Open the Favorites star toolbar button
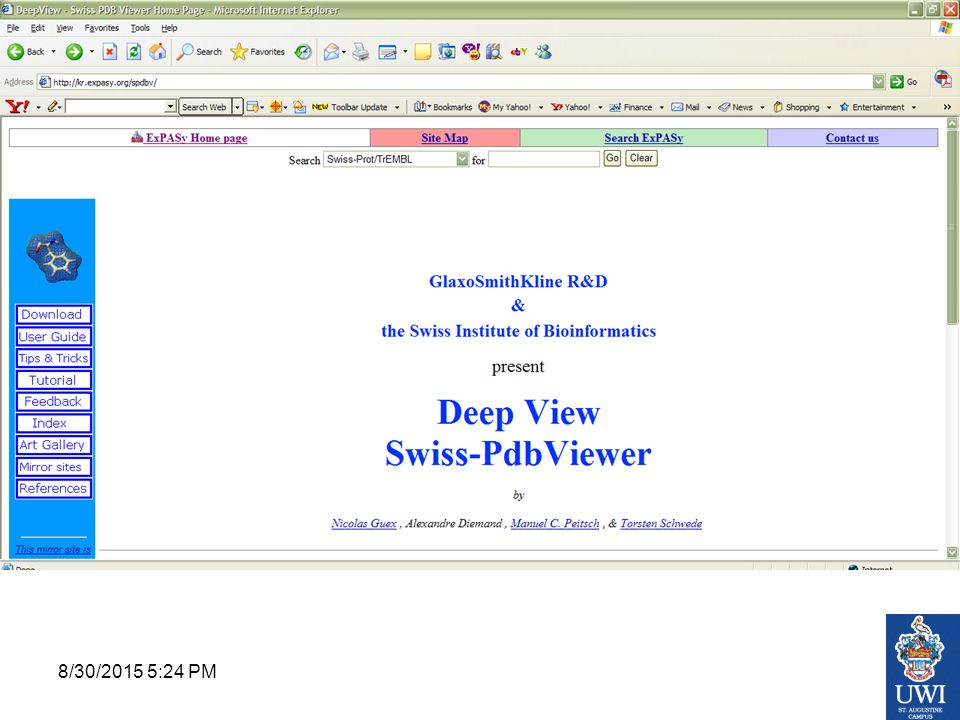The height and width of the screenshot is (720, 960). [x=258, y=52]
